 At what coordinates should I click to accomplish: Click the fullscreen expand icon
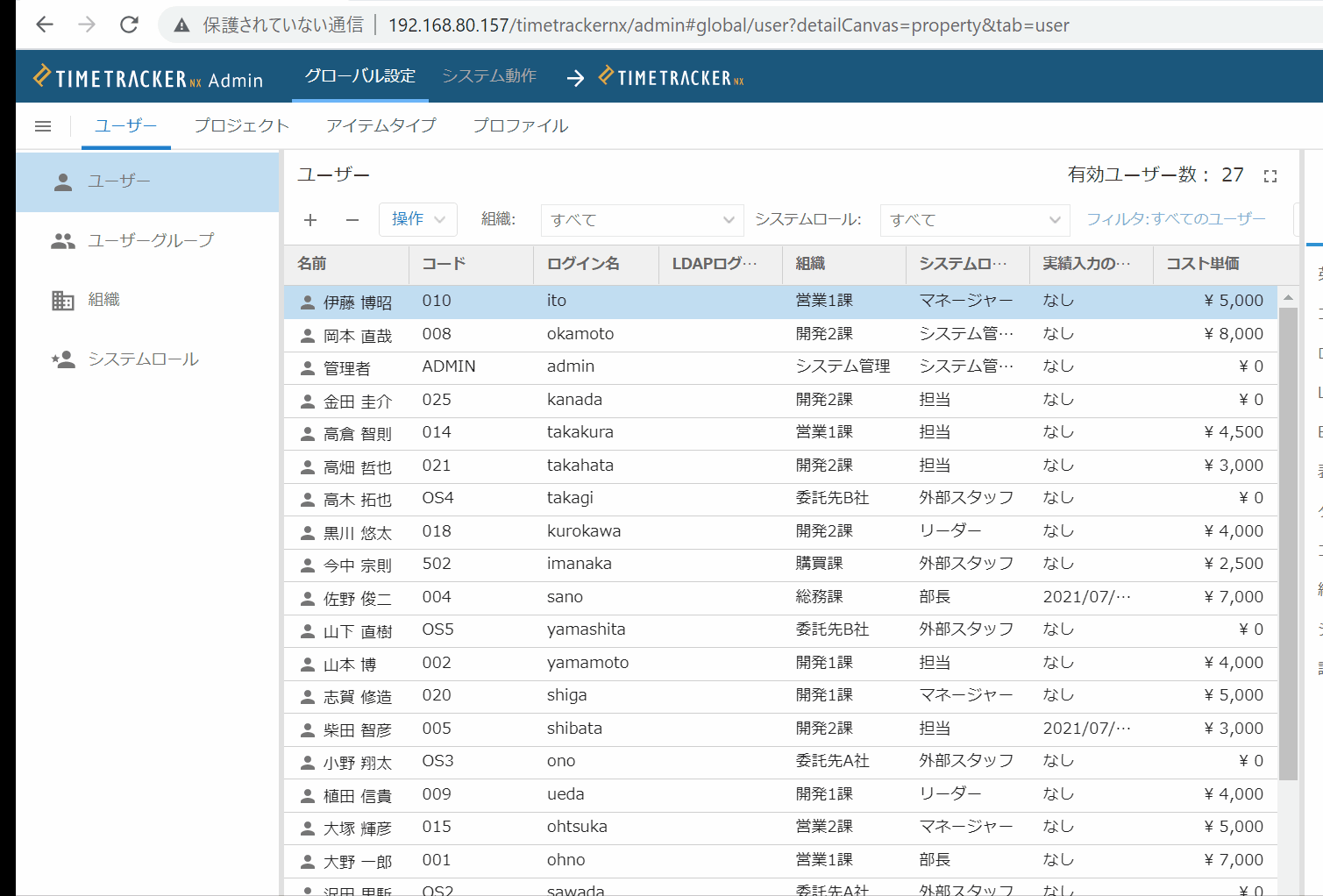(x=1270, y=176)
